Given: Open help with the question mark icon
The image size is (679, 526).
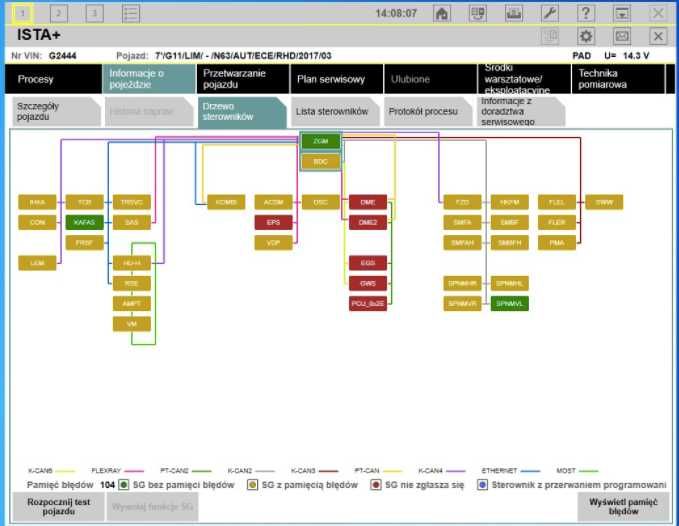Looking at the screenshot, I should (x=586, y=13).
